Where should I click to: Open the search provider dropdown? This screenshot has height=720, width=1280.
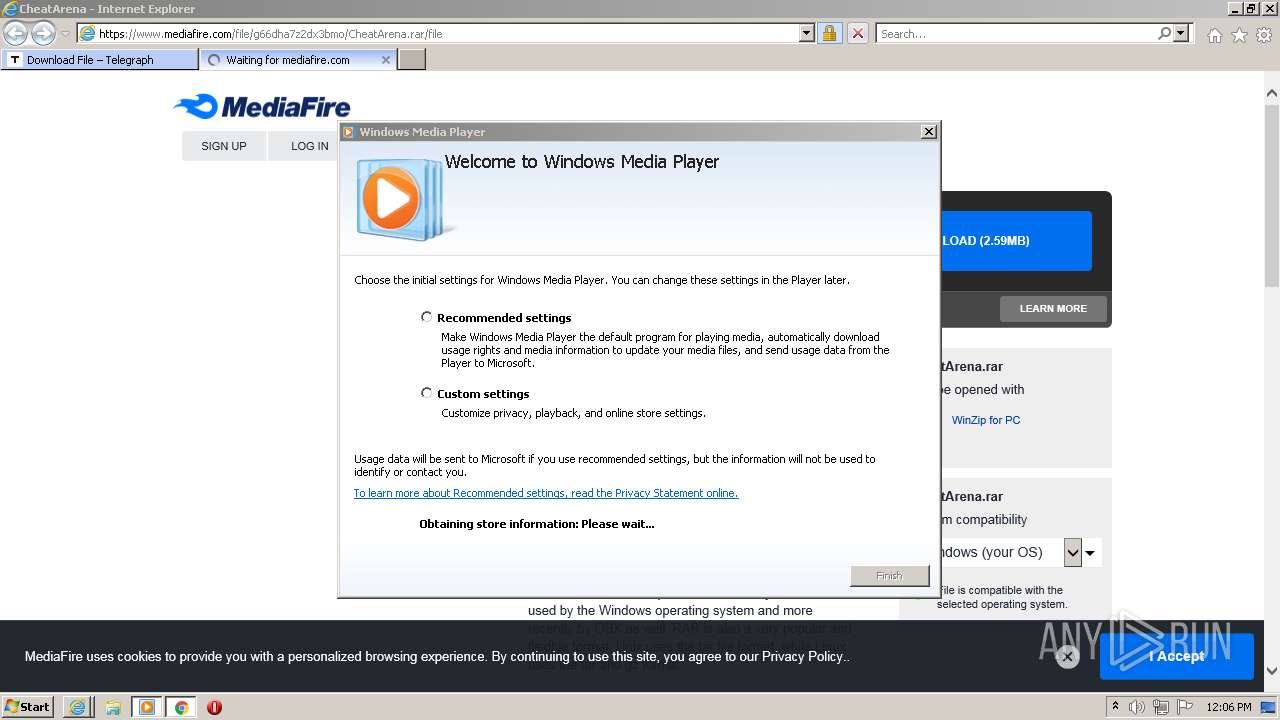coord(1182,33)
